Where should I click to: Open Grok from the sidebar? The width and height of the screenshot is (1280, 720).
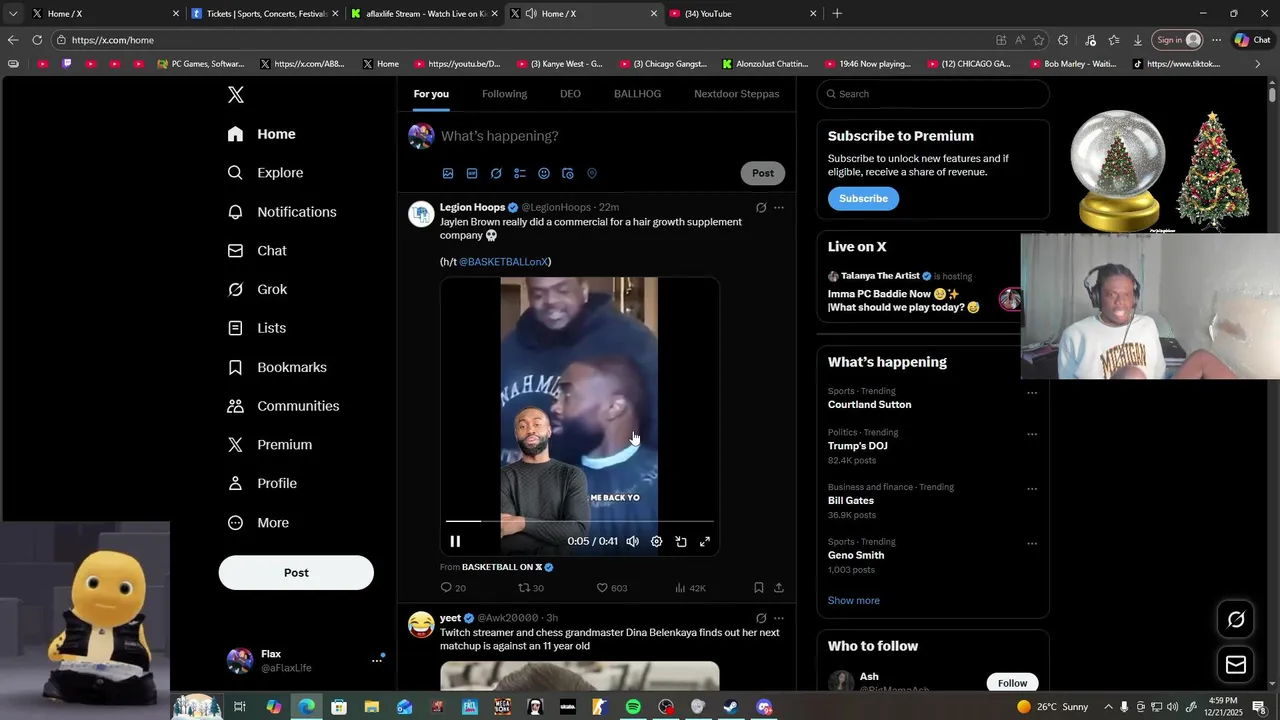[x=257, y=289]
